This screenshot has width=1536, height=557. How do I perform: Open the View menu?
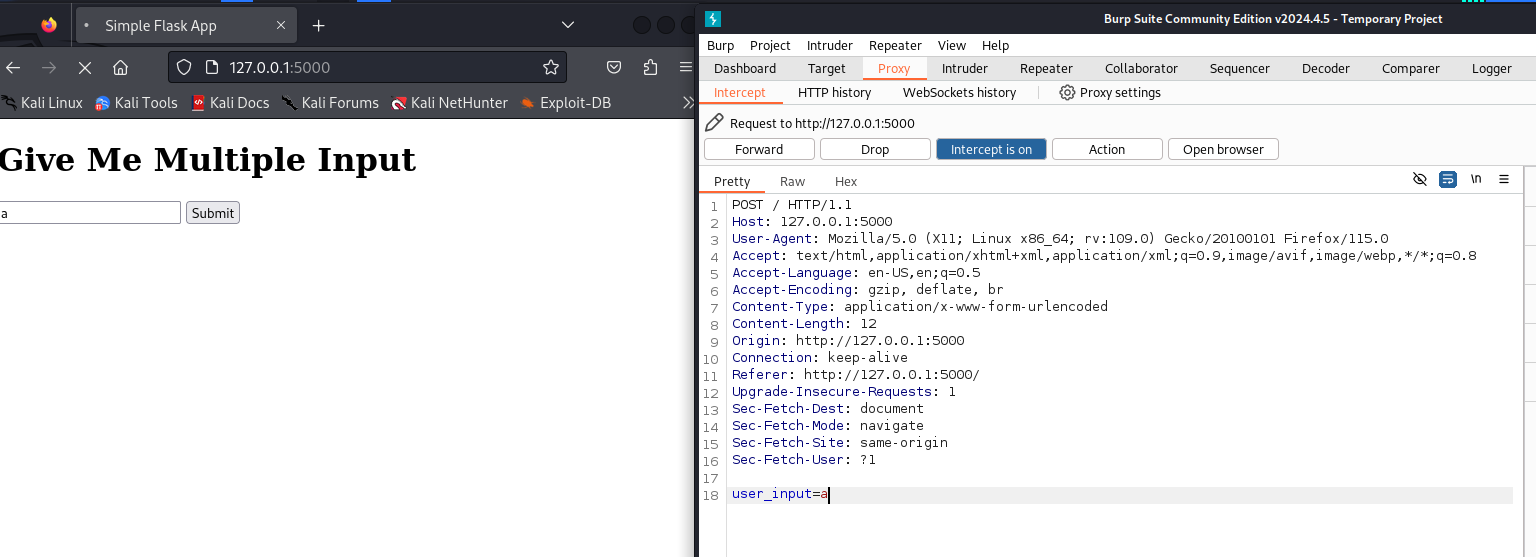pos(952,45)
